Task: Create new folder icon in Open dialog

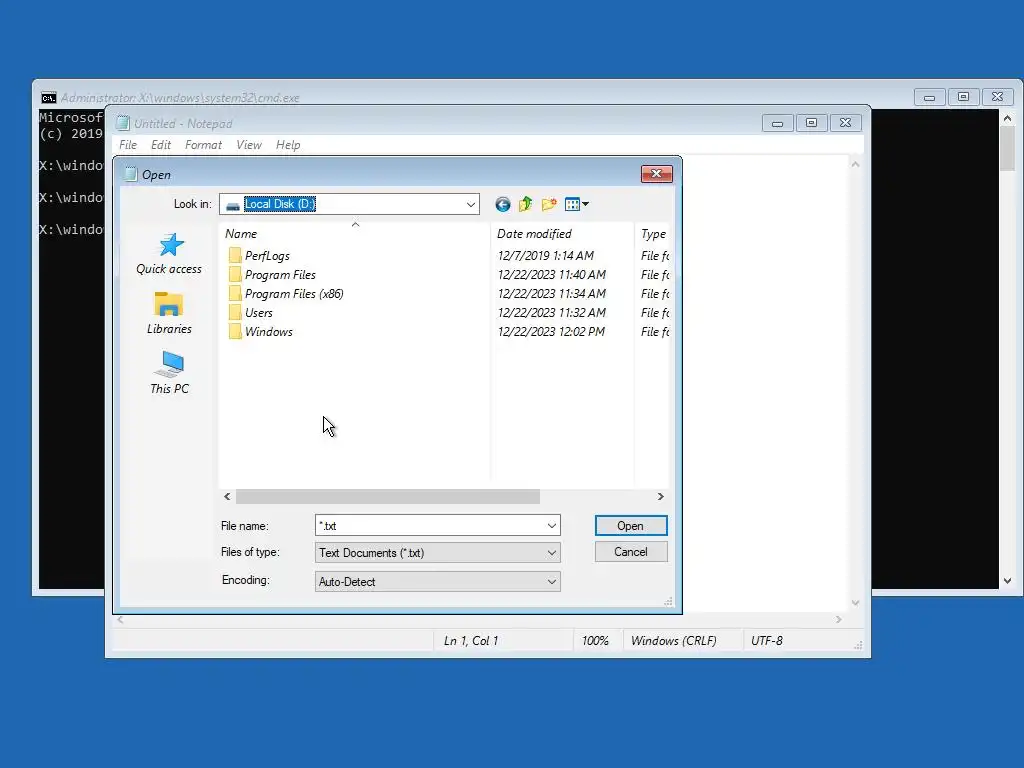Action: tap(549, 204)
